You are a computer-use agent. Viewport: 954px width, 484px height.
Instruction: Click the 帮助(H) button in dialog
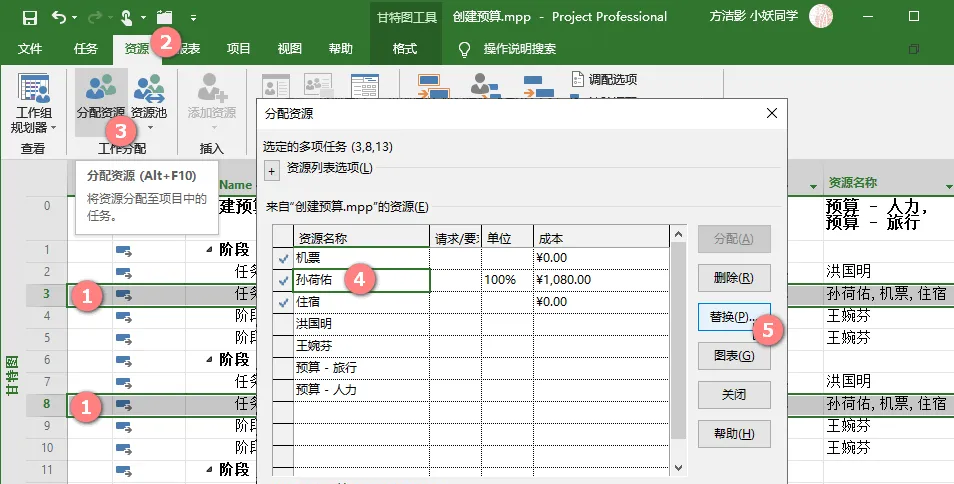[x=734, y=434]
